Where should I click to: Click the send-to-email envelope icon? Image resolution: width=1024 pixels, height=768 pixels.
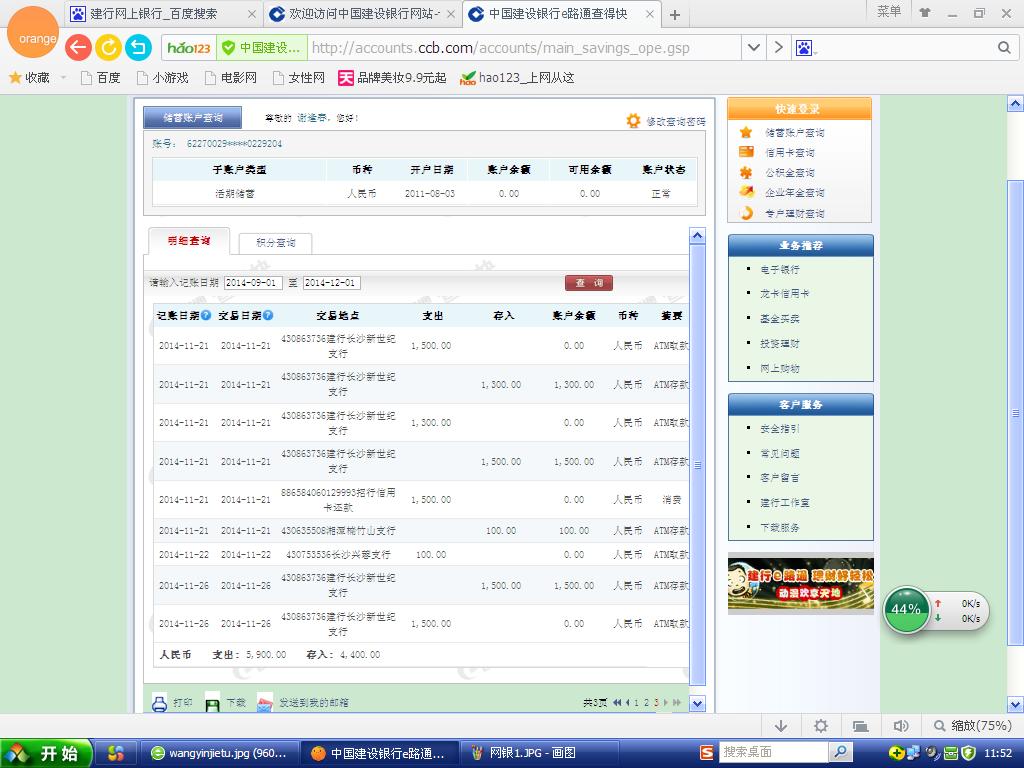pos(265,703)
